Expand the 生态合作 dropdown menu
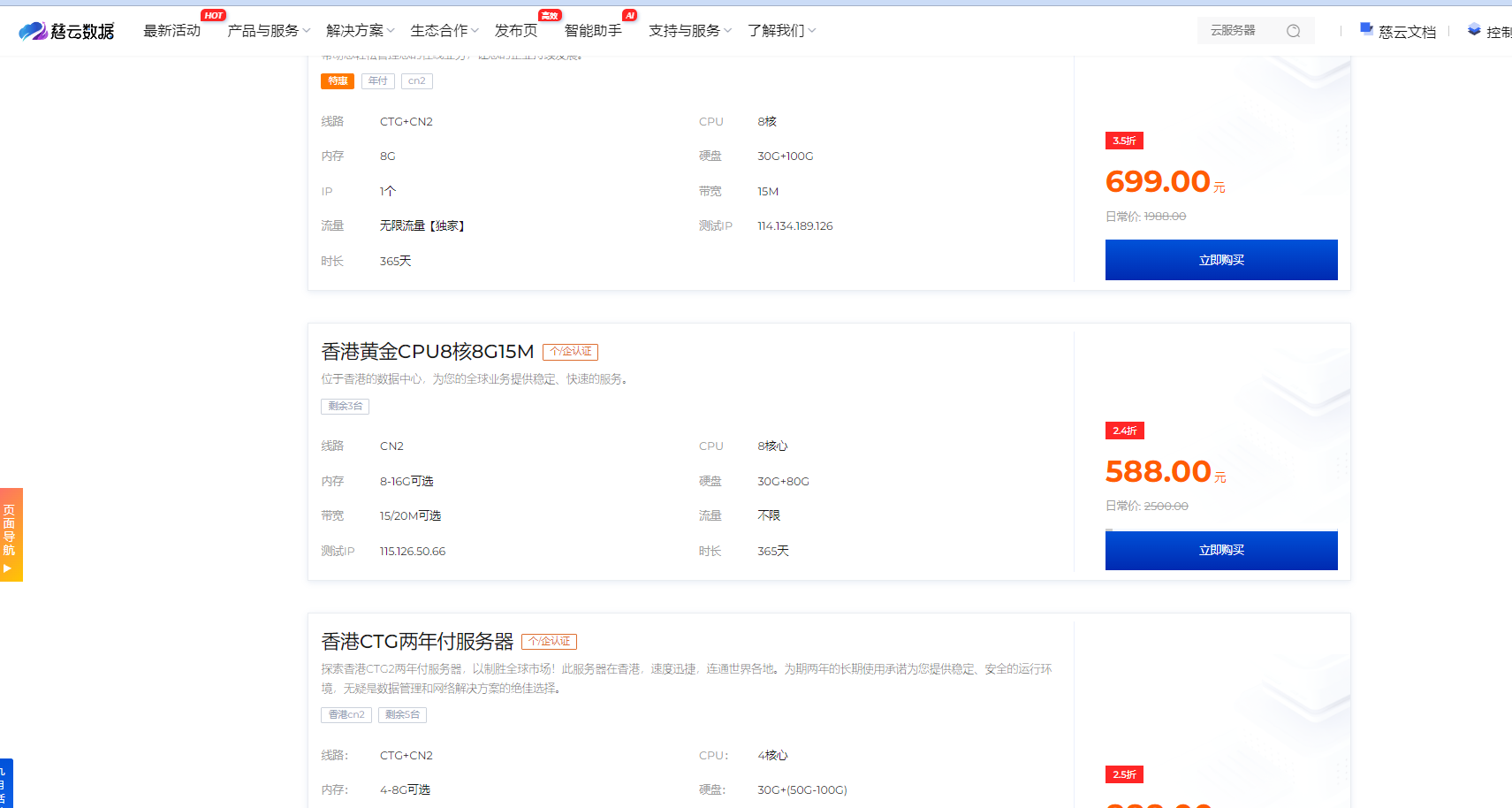The width and height of the screenshot is (1512, 808). tap(444, 31)
